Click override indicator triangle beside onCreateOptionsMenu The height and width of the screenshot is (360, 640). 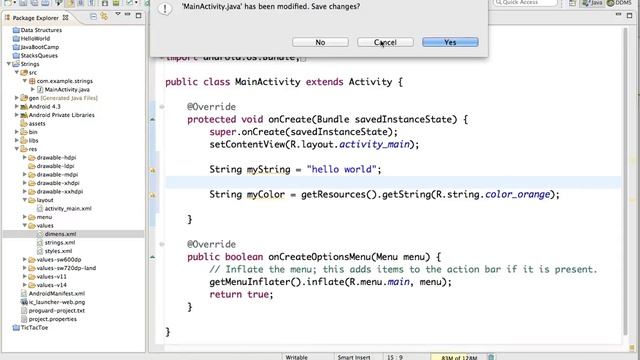pos(153,257)
